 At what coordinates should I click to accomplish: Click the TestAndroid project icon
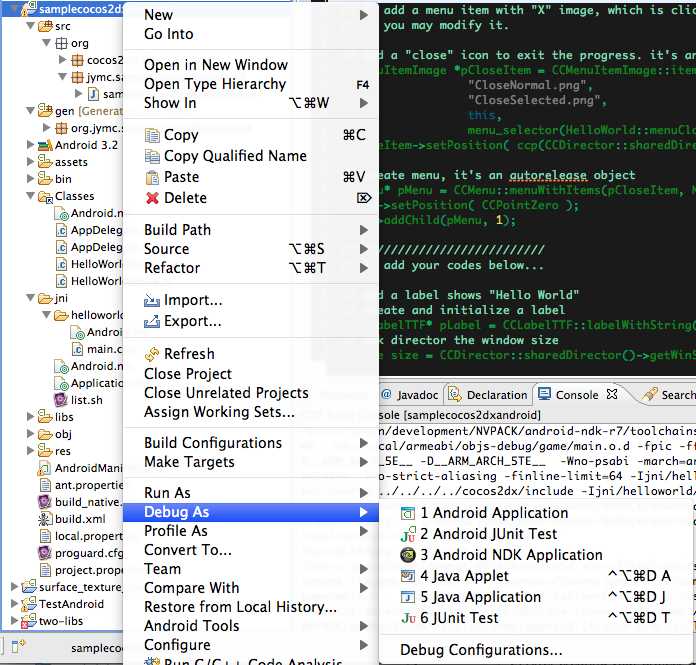29,604
